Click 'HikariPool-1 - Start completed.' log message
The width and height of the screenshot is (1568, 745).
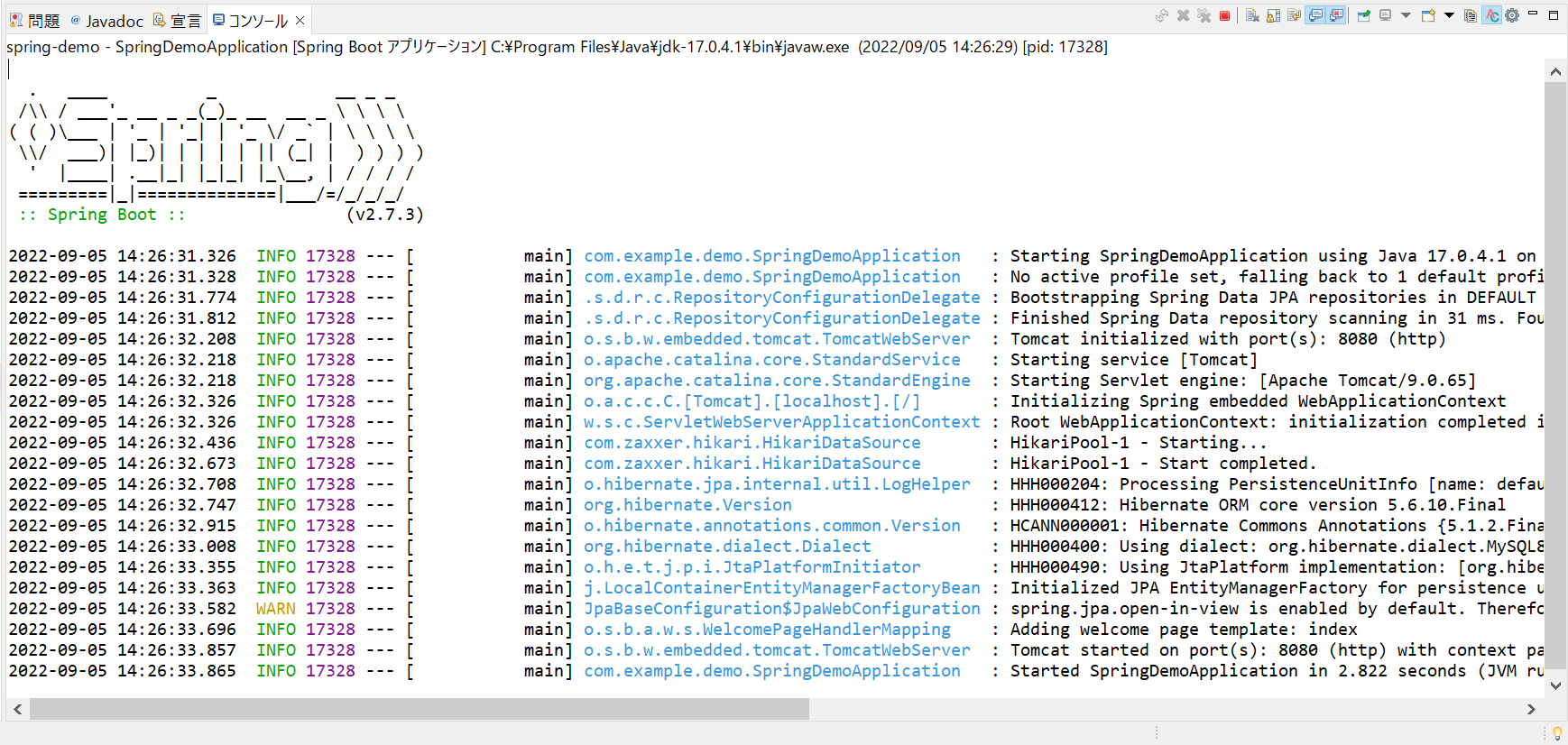click(1163, 464)
